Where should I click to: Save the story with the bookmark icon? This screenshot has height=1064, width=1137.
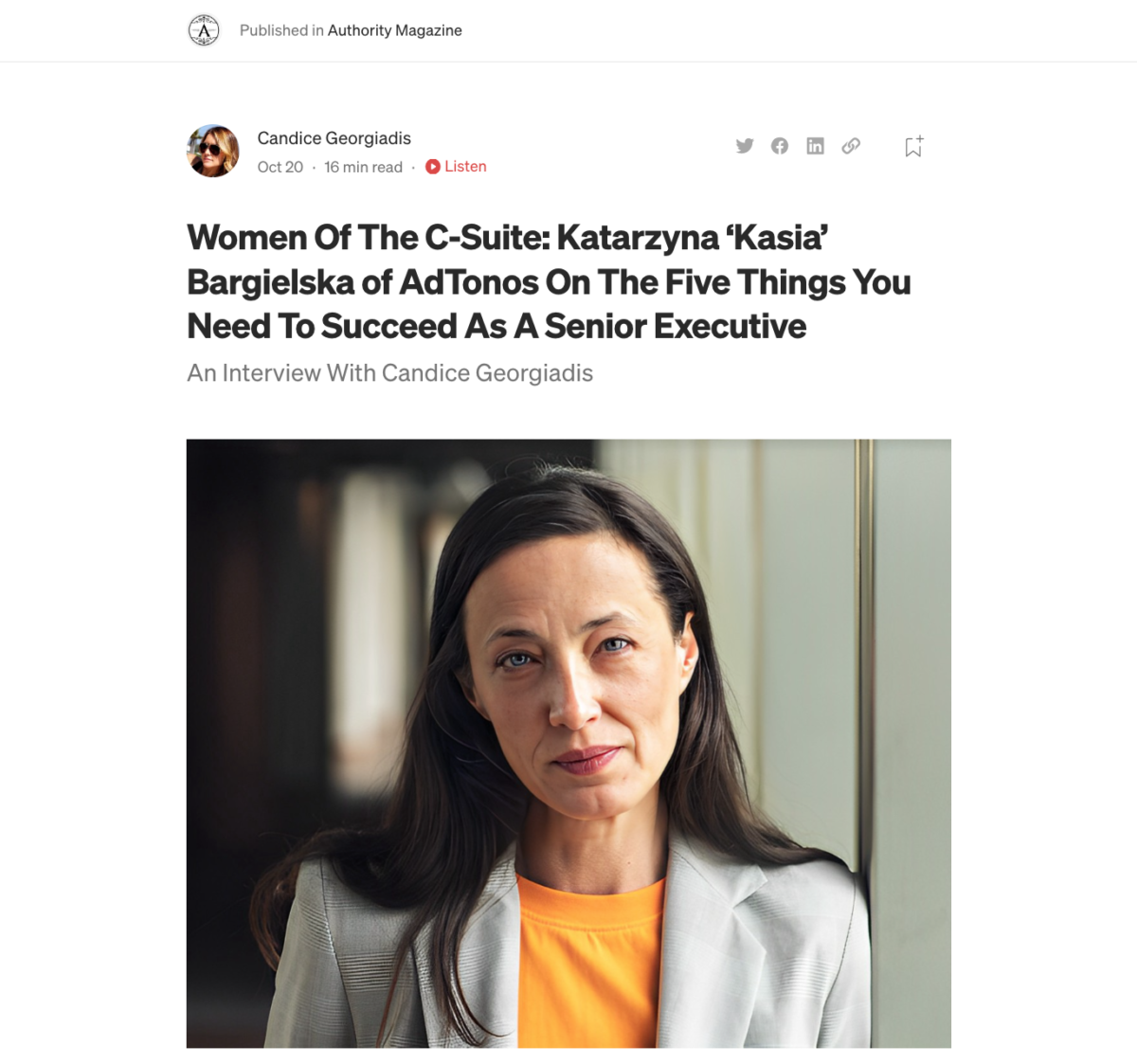pyautogui.click(x=913, y=147)
